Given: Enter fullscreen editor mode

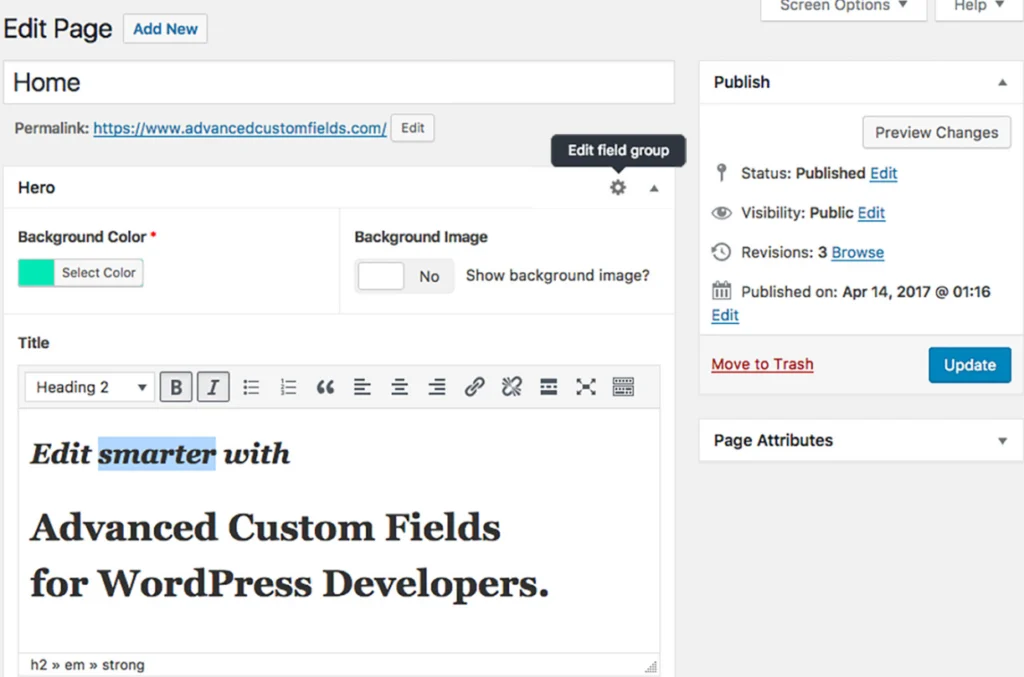Looking at the screenshot, I should 586,387.
